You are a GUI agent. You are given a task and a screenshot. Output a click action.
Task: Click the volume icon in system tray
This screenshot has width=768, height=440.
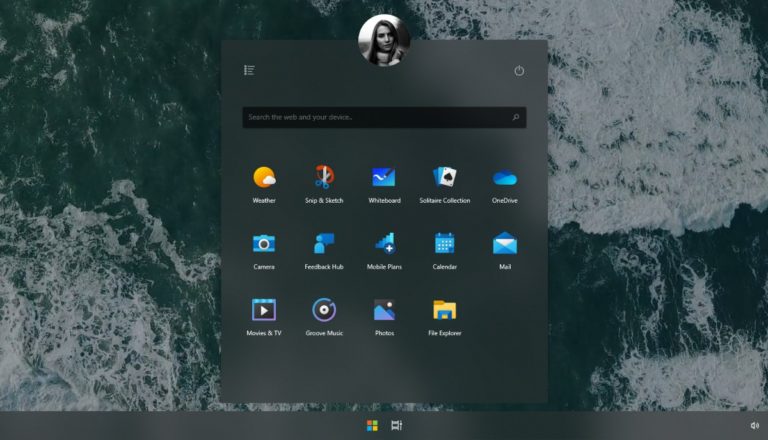pos(755,426)
